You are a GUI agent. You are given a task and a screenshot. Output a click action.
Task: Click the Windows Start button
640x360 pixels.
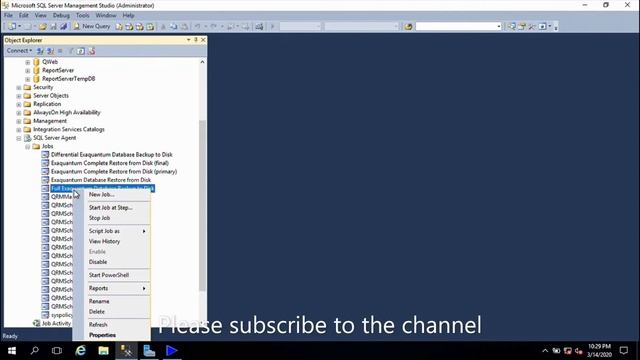[12, 351]
